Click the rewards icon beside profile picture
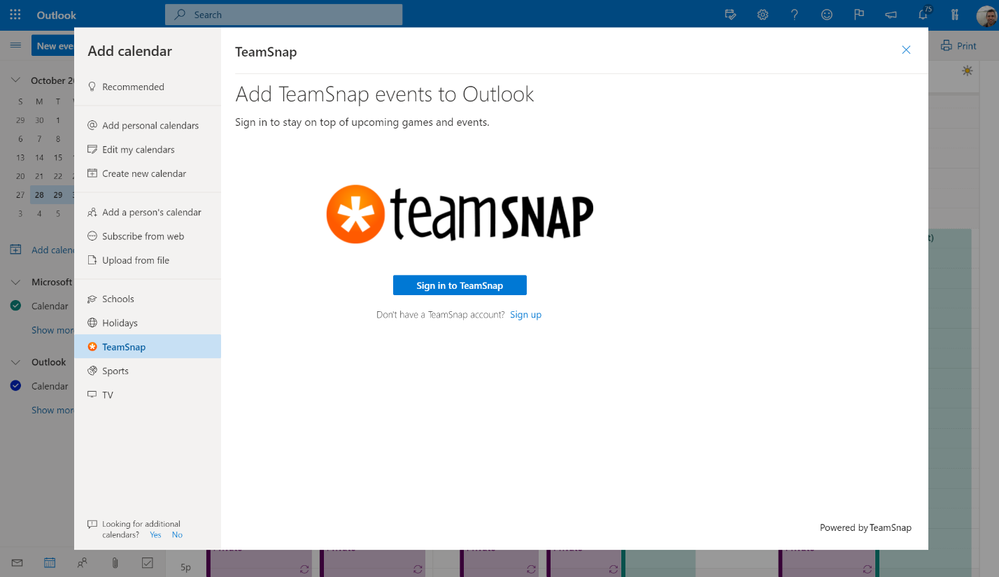999x577 pixels. coord(954,15)
